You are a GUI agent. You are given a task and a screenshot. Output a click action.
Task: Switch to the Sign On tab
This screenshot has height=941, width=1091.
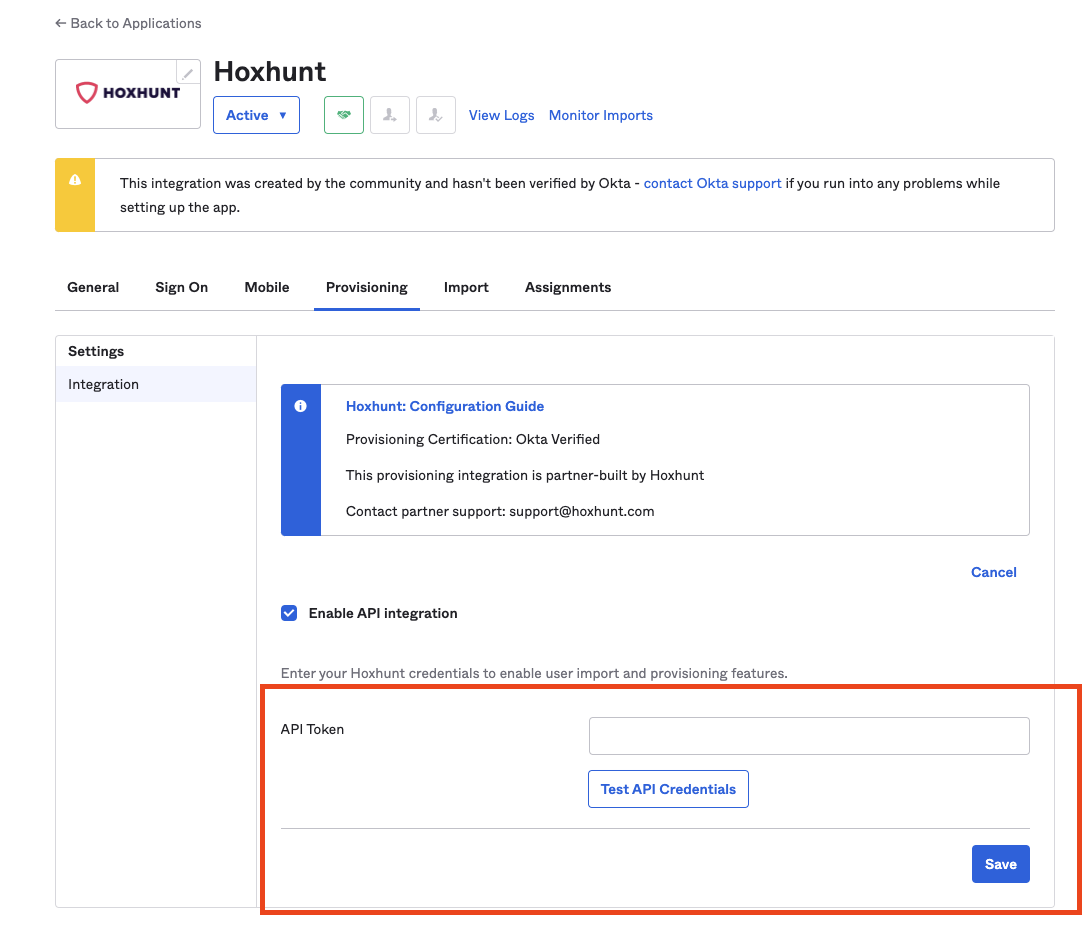[182, 287]
